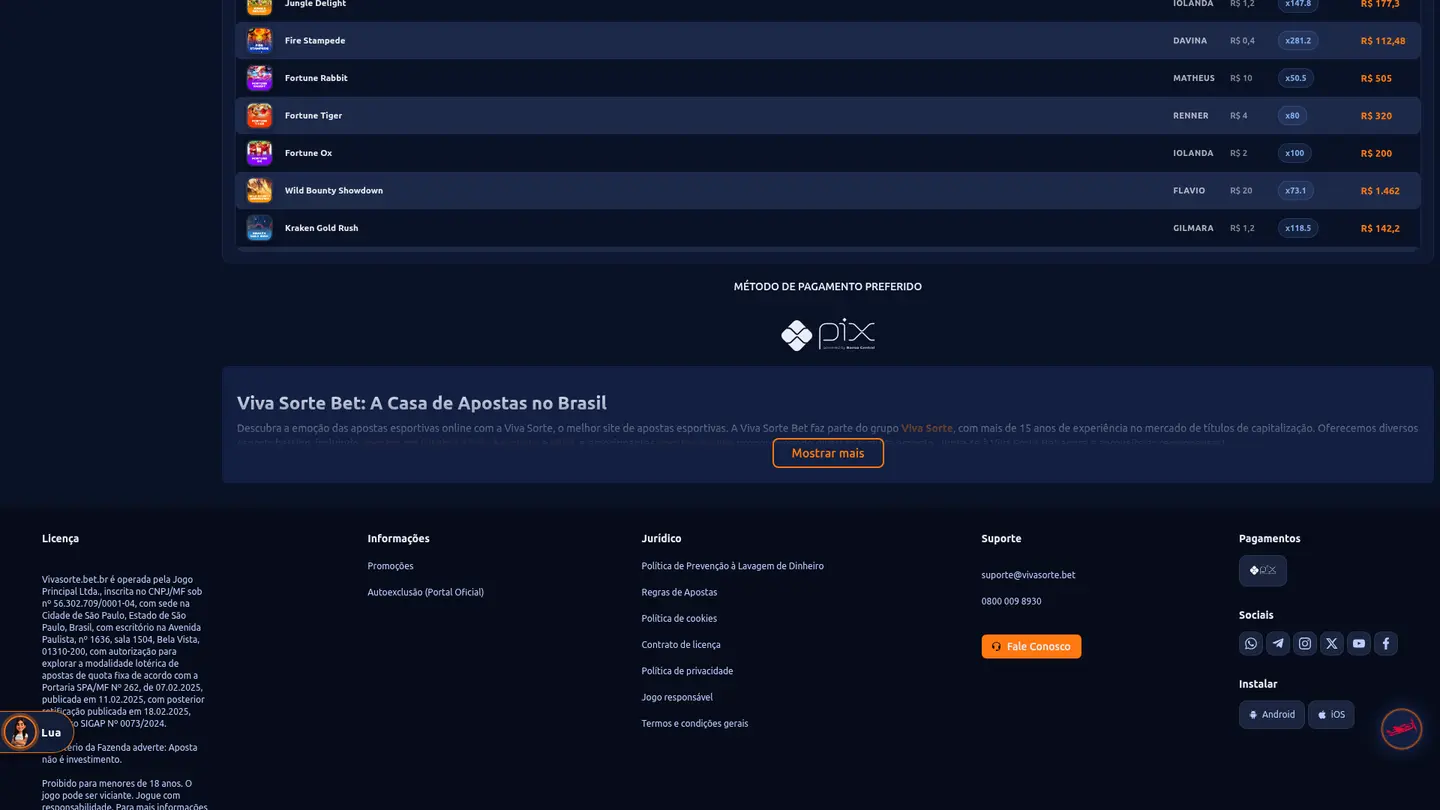Click the x118.5 multiplier badge
Image resolution: width=1440 pixels, height=810 pixels.
(1298, 228)
